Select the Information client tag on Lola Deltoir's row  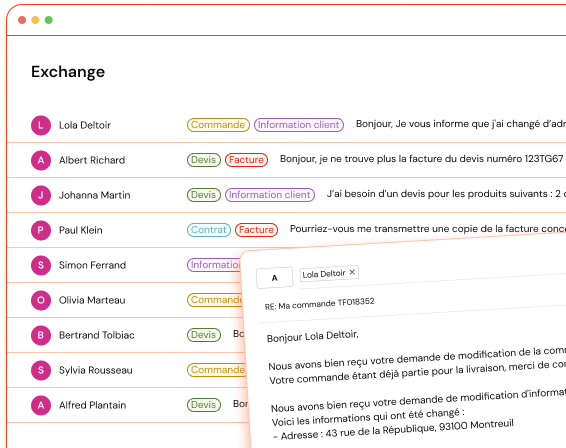click(x=299, y=125)
